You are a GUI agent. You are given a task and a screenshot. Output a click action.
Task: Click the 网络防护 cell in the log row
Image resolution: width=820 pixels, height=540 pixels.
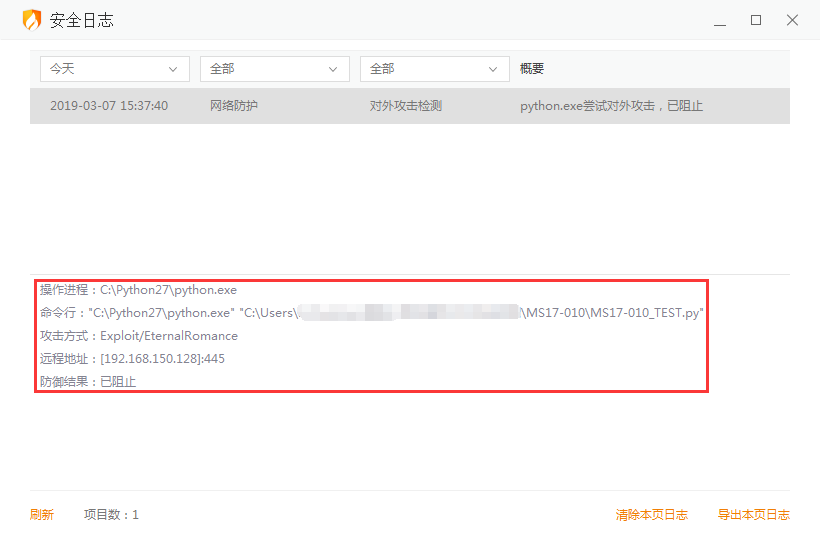point(234,106)
